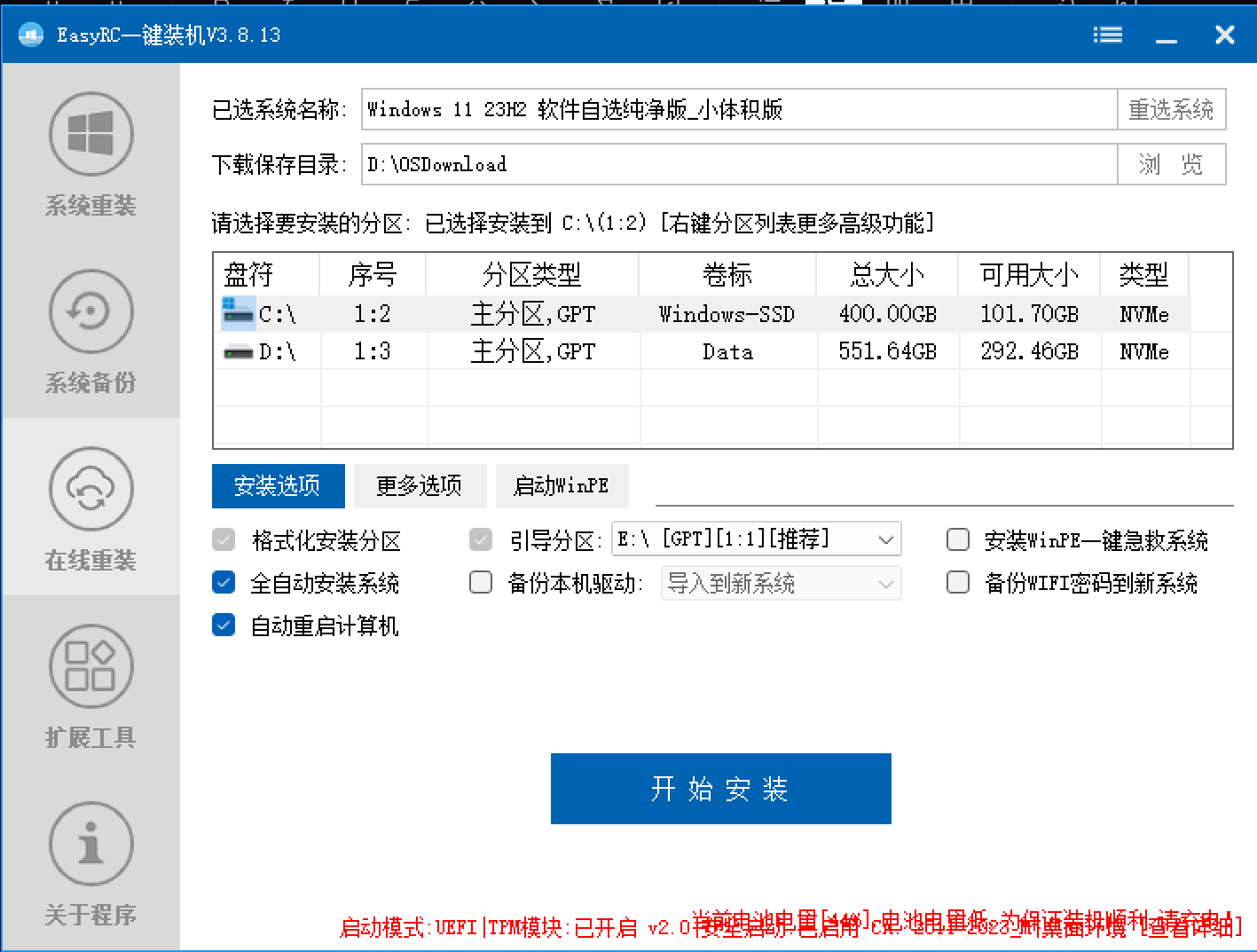Click the 101.70GB available size cell
This screenshot has width=1257, height=952.
pos(1030,314)
